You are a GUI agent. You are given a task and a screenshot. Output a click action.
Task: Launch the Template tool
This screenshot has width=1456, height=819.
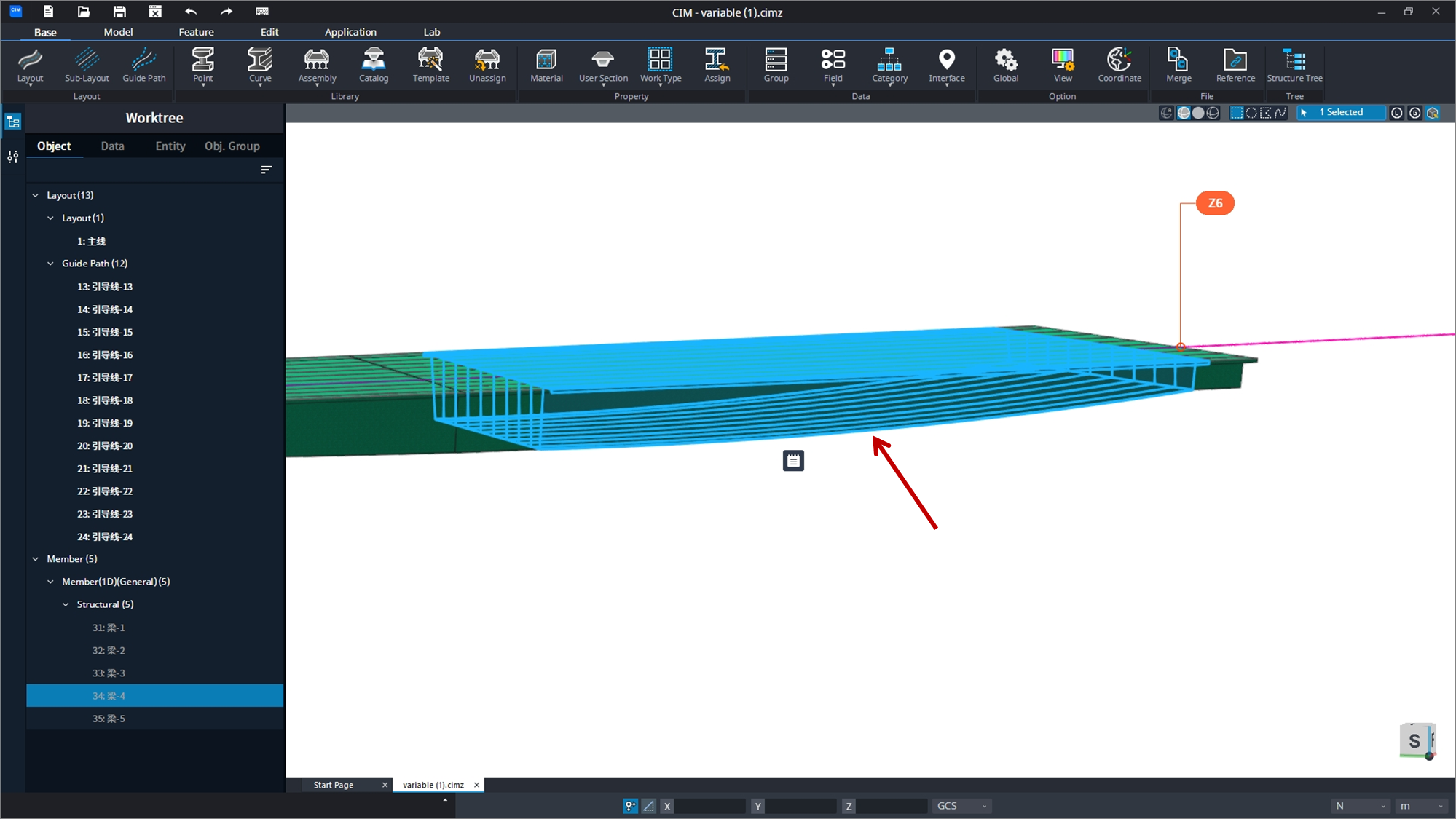pyautogui.click(x=430, y=66)
